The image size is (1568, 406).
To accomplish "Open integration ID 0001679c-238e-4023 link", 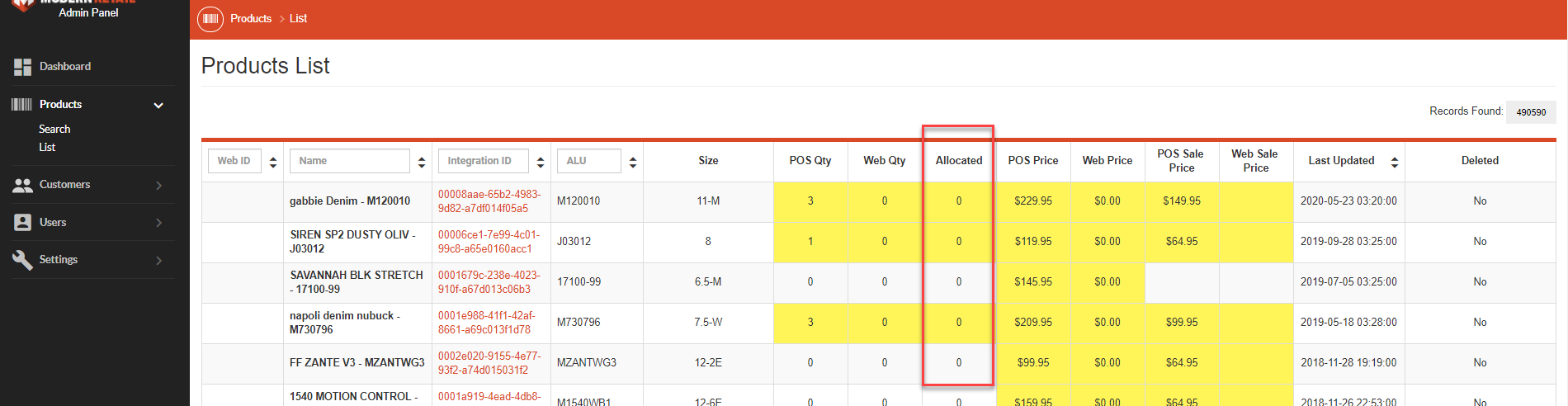I will (489, 282).
